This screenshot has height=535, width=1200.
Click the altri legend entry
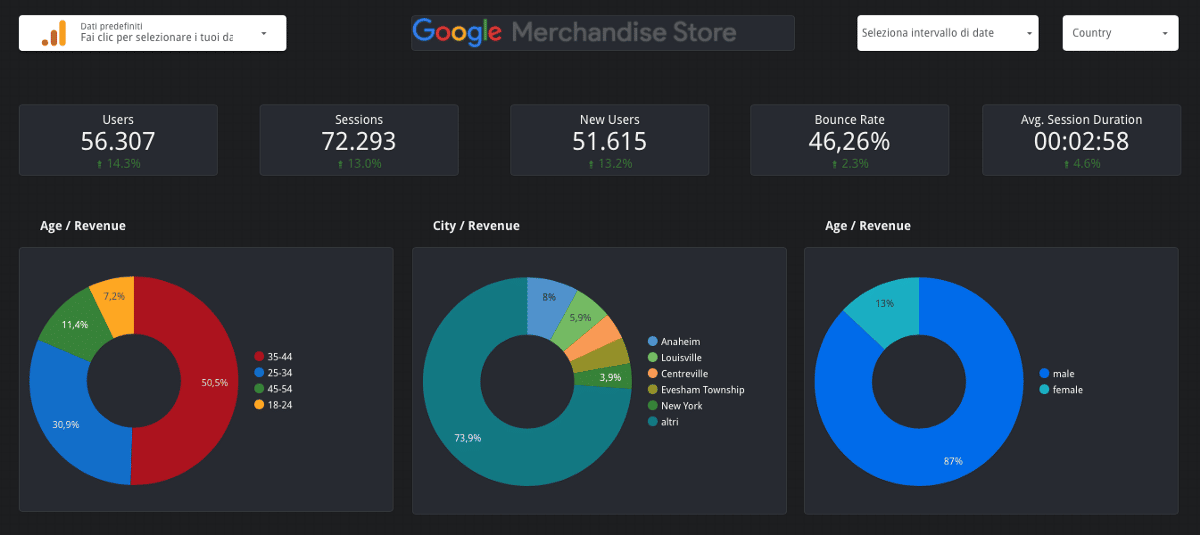[664, 422]
